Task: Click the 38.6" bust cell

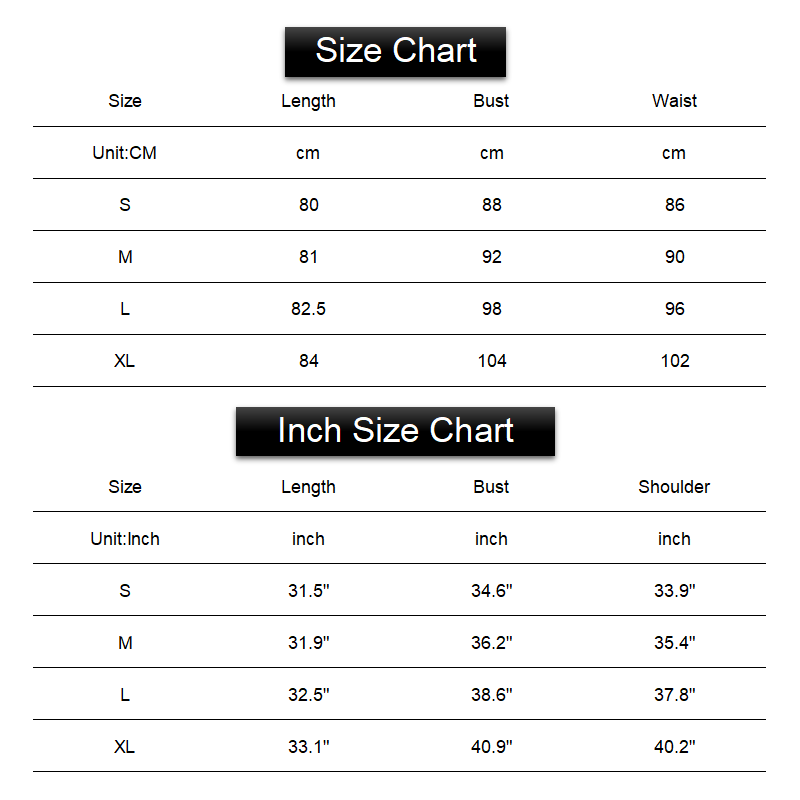Action: point(492,695)
